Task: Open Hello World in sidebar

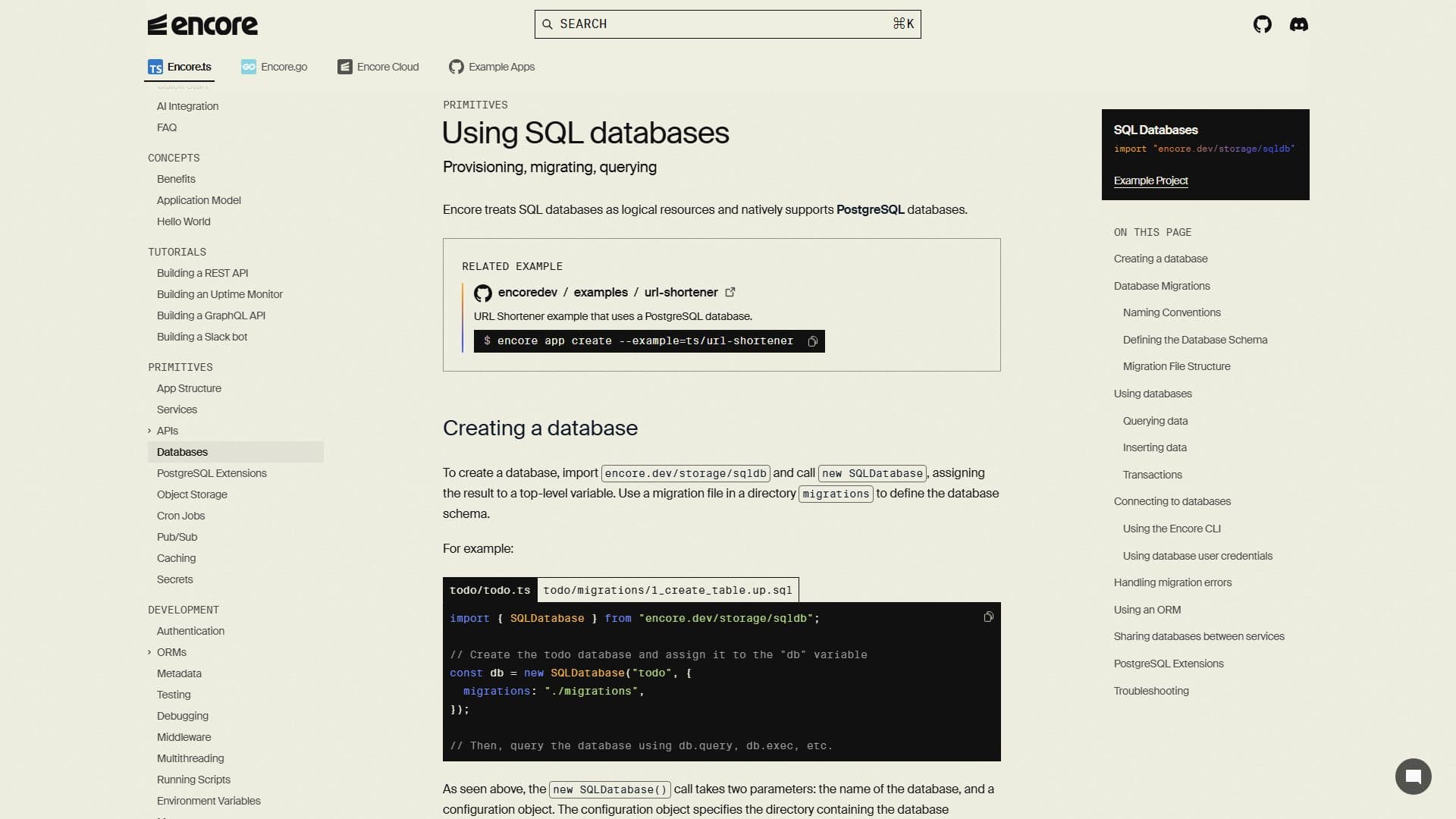Action: pos(184,221)
